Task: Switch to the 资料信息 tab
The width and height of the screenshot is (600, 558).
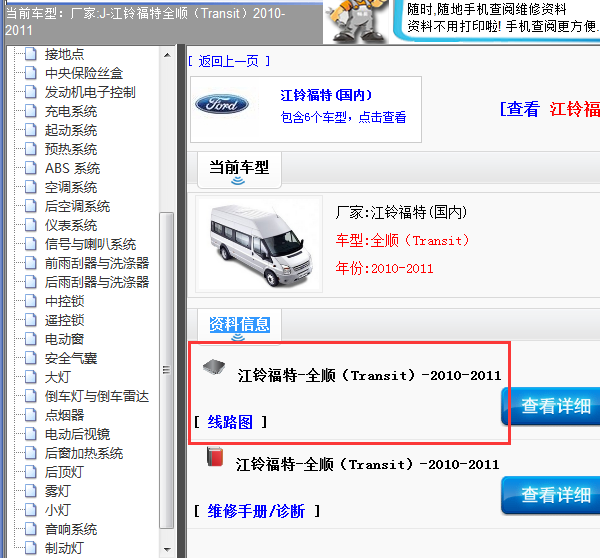Action: [240, 325]
